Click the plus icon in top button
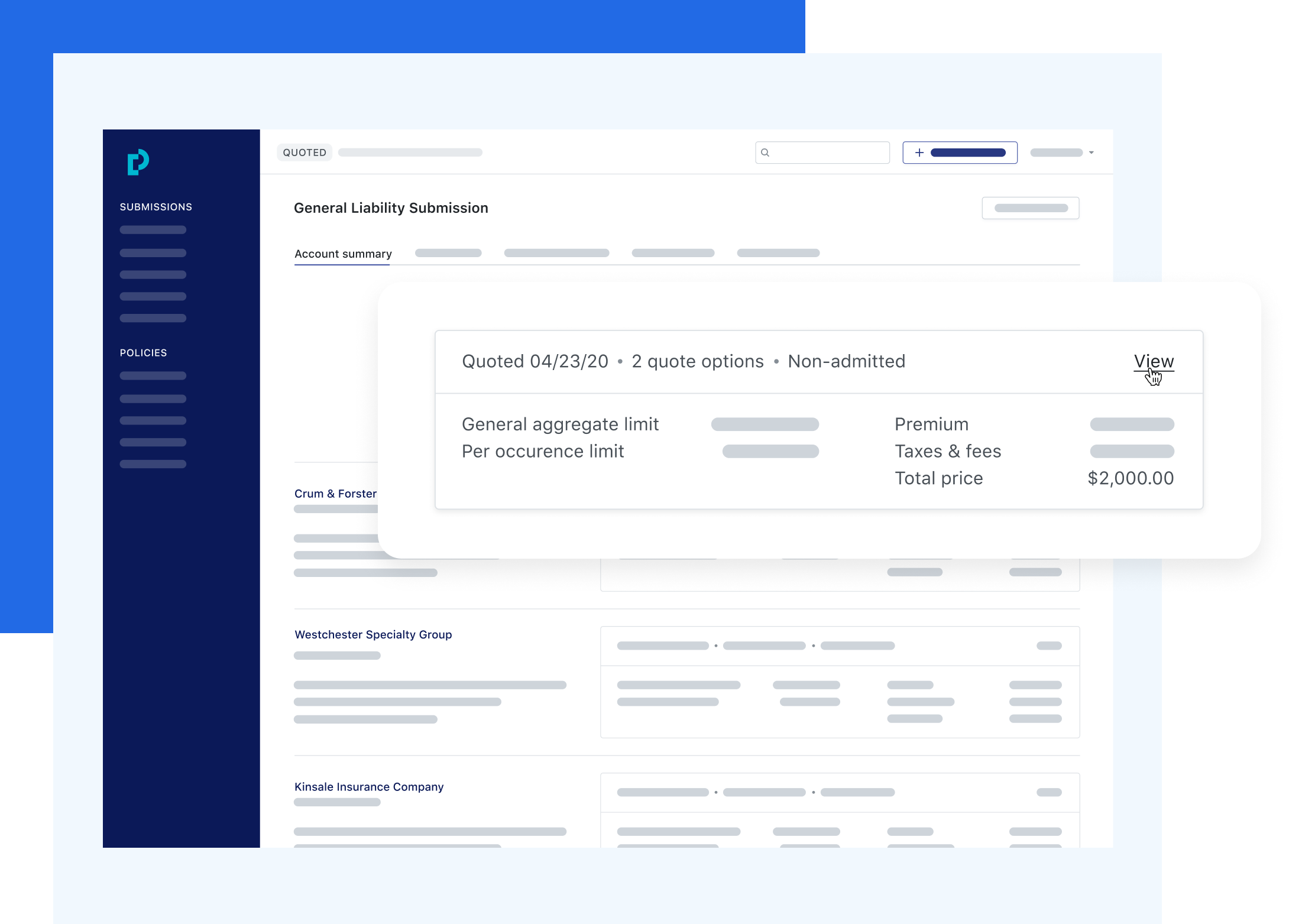 point(919,153)
